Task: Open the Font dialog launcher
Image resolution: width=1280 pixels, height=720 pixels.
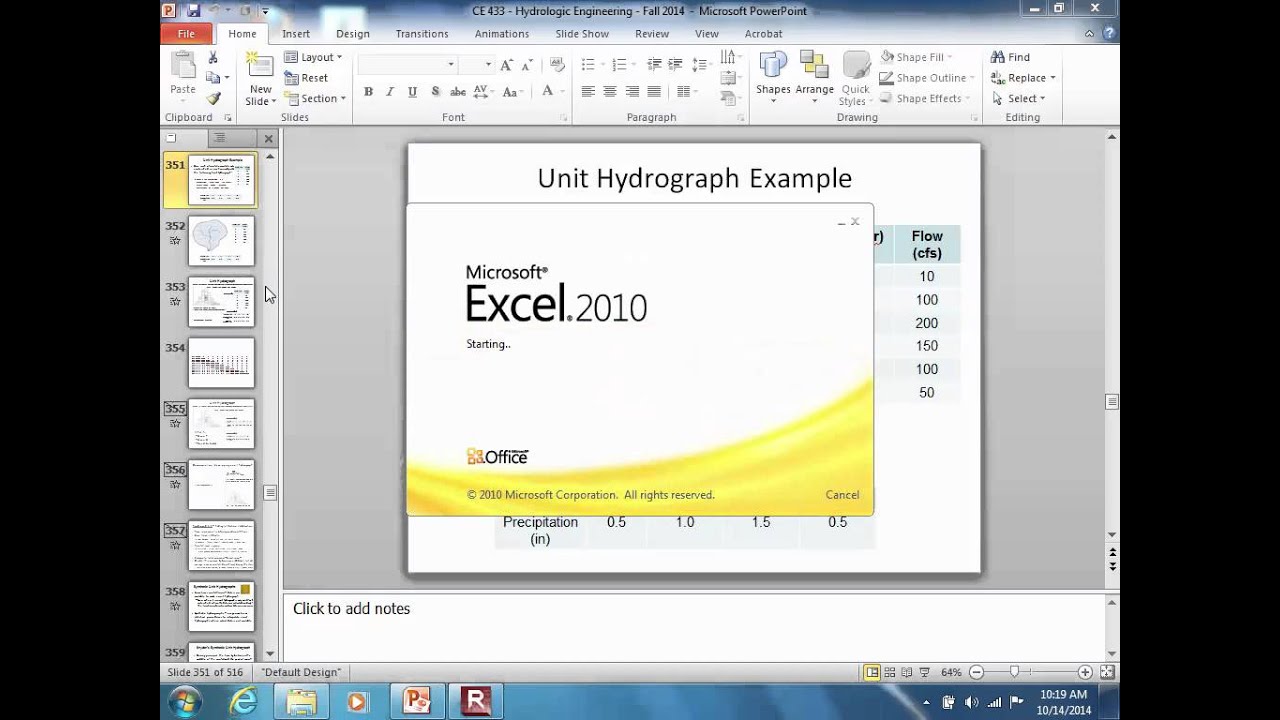Action: coord(564,118)
